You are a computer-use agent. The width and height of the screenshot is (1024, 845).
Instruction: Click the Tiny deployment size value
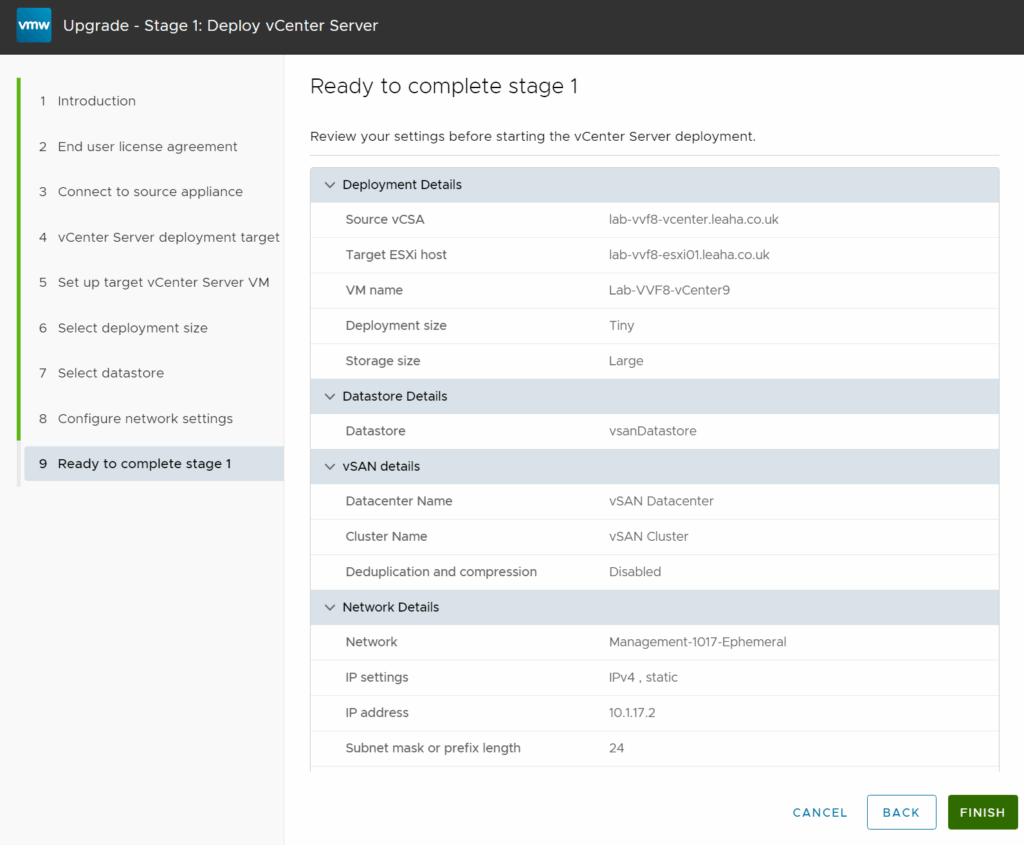[x=621, y=325]
